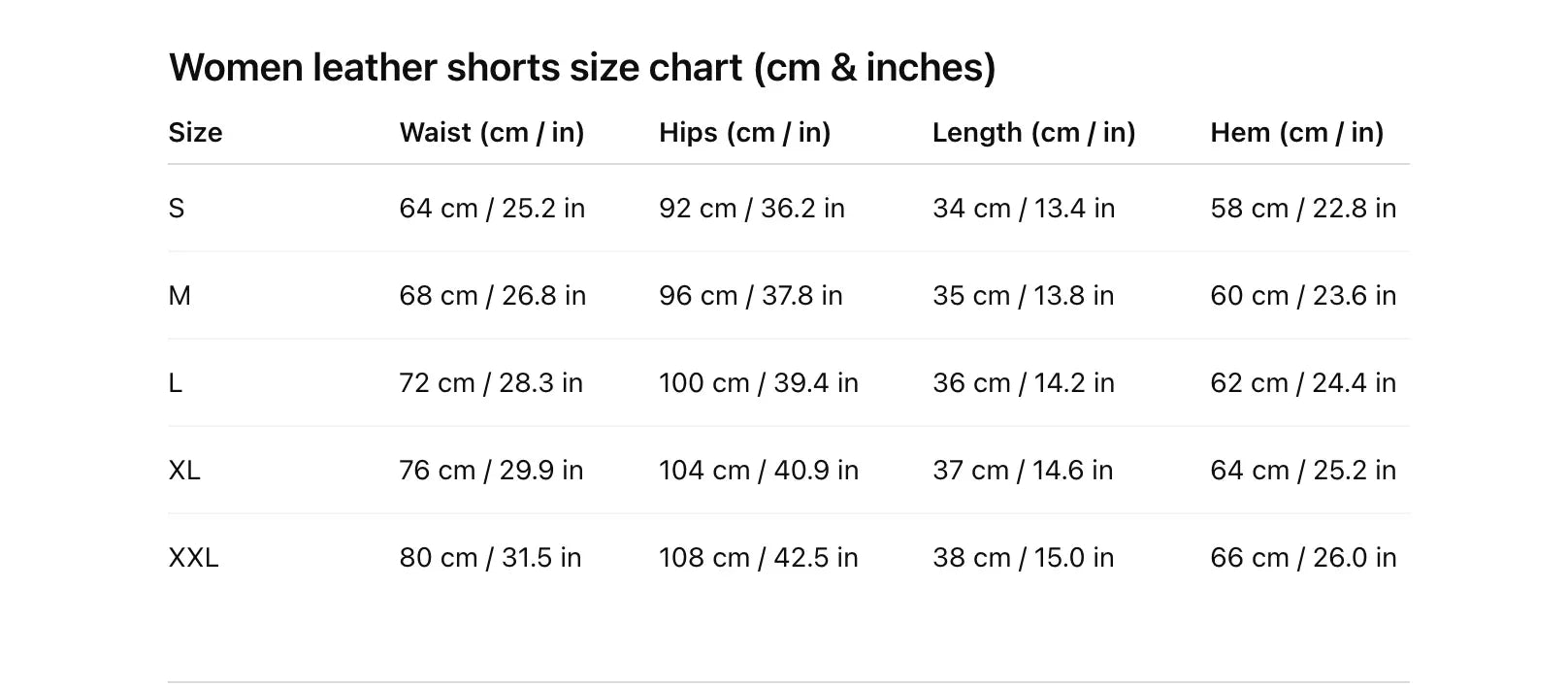Image resolution: width=1568 pixels, height=687 pixels.
Task: Select the Hem (cm / in) column header
Action: tap(1296, 133)
